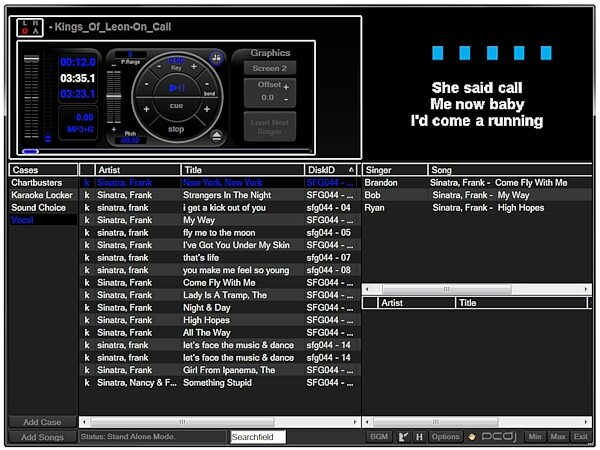Select song Strangers In The Night
This screenshot has height=450, width=600.
coord(220,195)
